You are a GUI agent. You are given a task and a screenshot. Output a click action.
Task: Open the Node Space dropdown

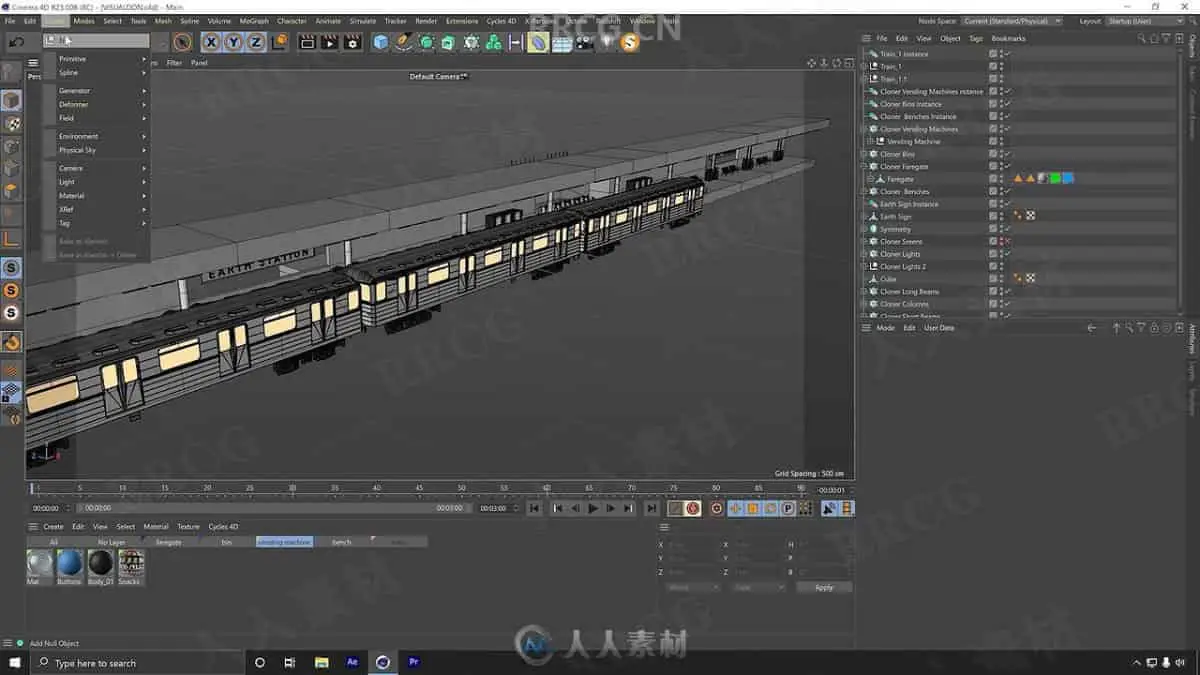pyautogui.click(x=1012, y=21)
